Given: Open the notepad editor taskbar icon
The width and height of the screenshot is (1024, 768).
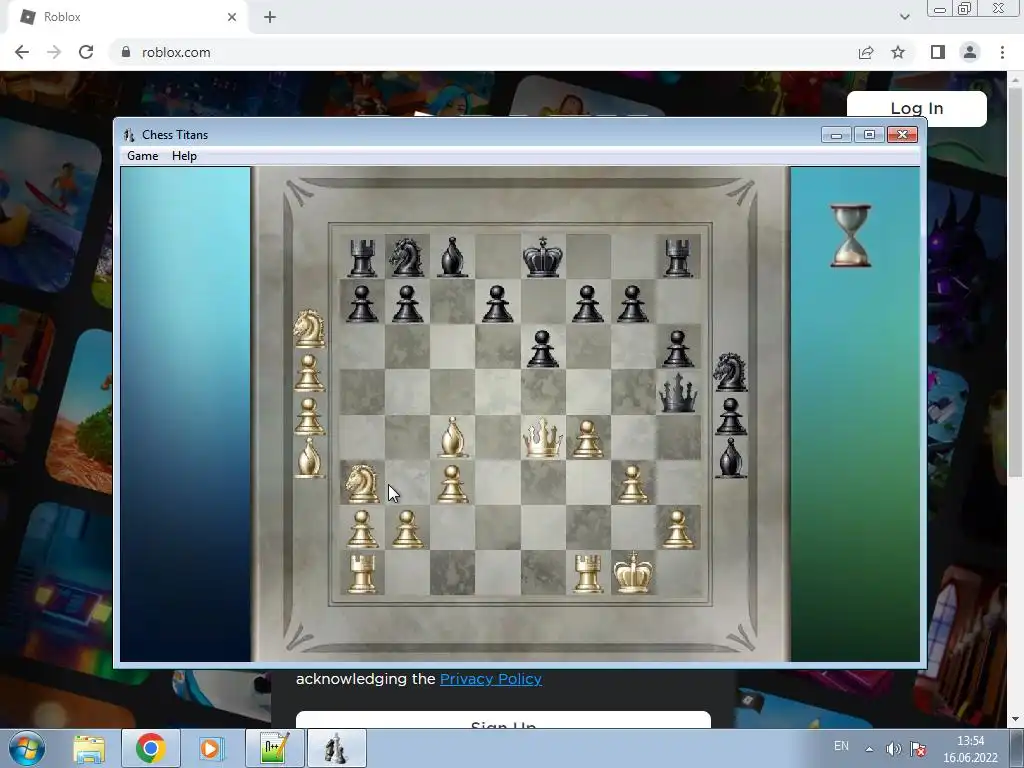Looking at the screenshot, I should point(274,748).
